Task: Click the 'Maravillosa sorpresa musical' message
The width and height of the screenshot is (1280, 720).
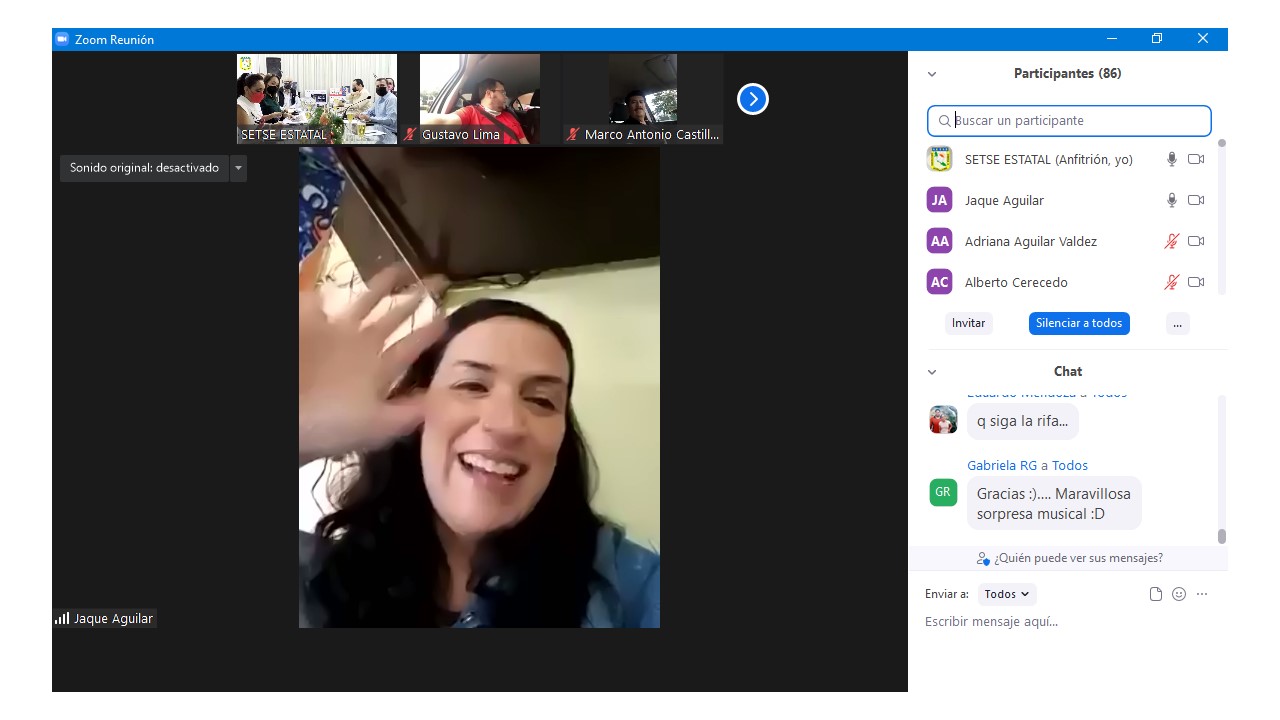Action: [x=1054, y=504]
